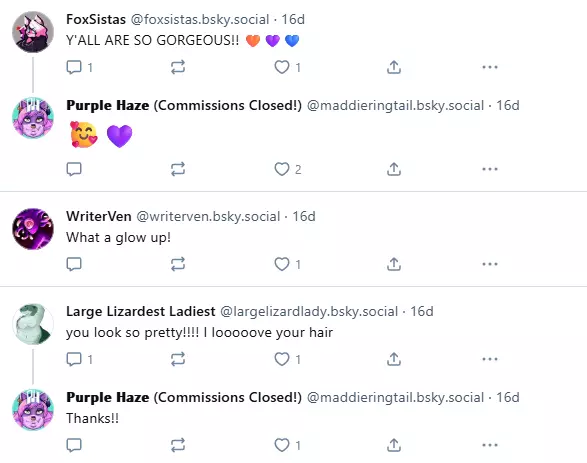The height and width of the screenshot is (463, 587).
Task: Repost FoxSistas' comment
Action: tap(178, 67)
